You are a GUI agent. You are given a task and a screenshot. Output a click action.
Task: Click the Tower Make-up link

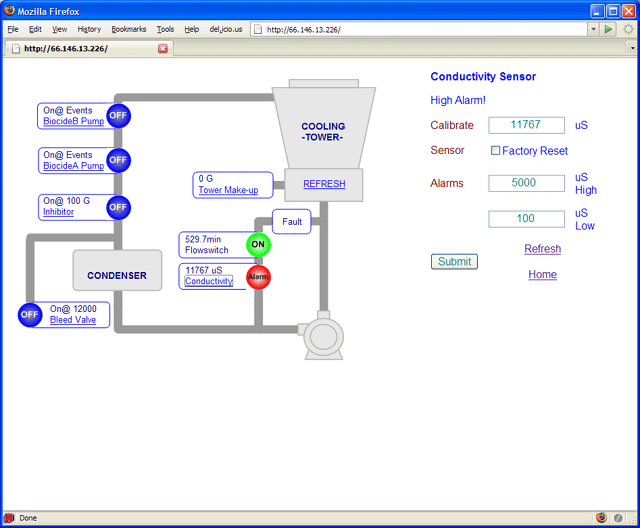click(x=228, y=190)
